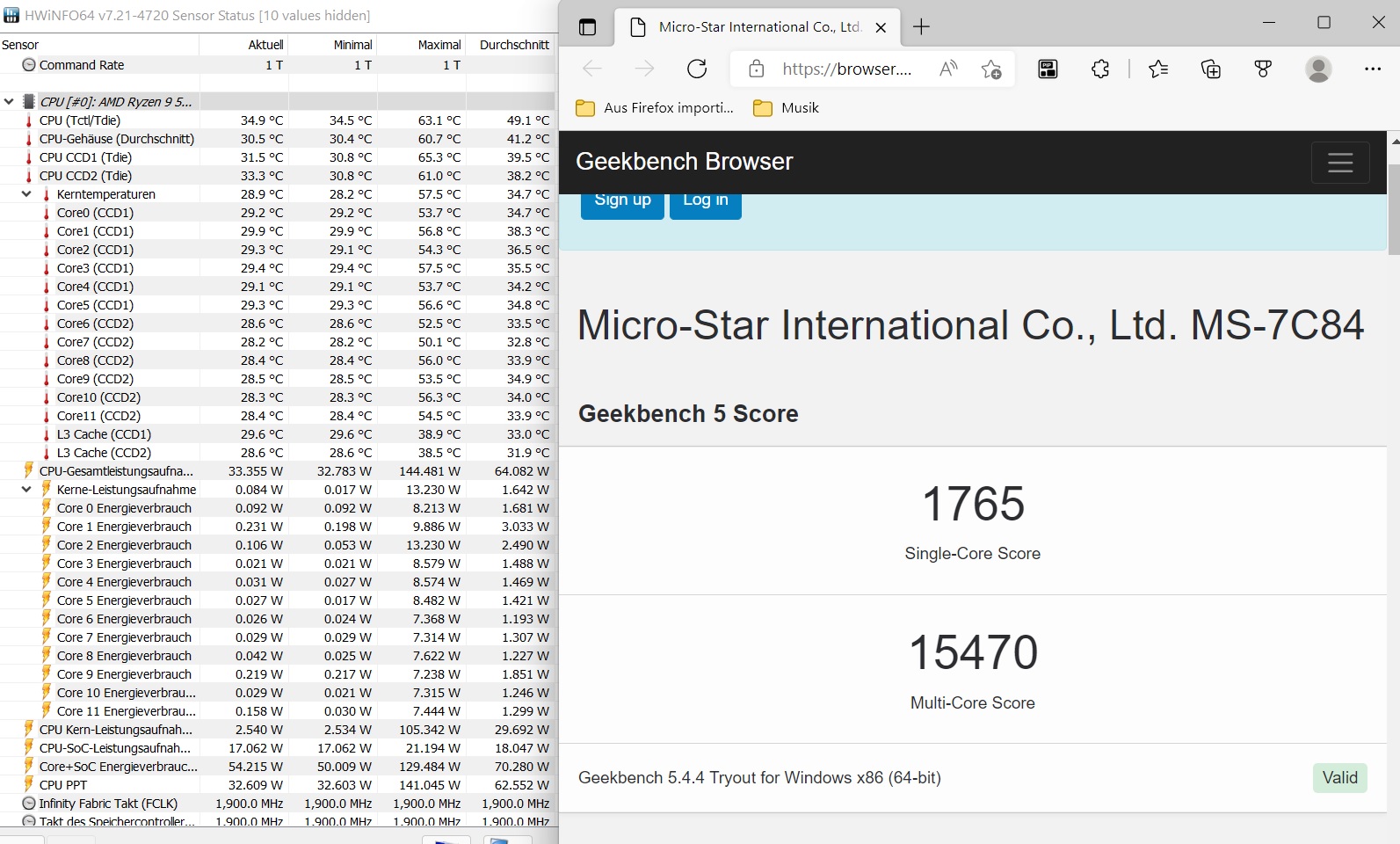Screen dimensions: 1400x844
Task: Collapse the Kerntemperaturen tree node
Action: (x=26, y=194)
